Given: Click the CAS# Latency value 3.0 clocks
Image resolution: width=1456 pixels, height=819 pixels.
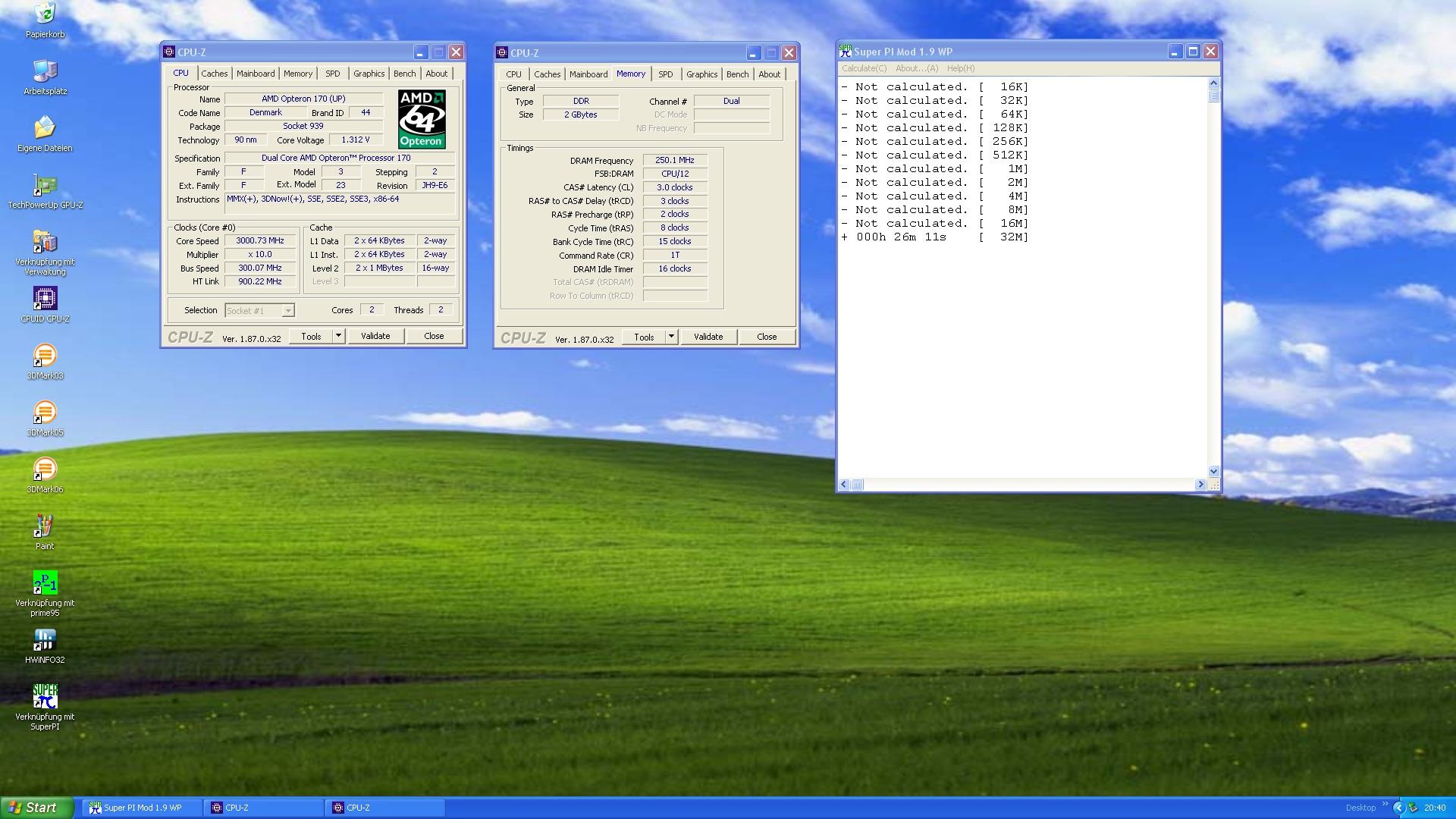Looking at the screenshot, I should pyautogui.click(x=675, y=187).
